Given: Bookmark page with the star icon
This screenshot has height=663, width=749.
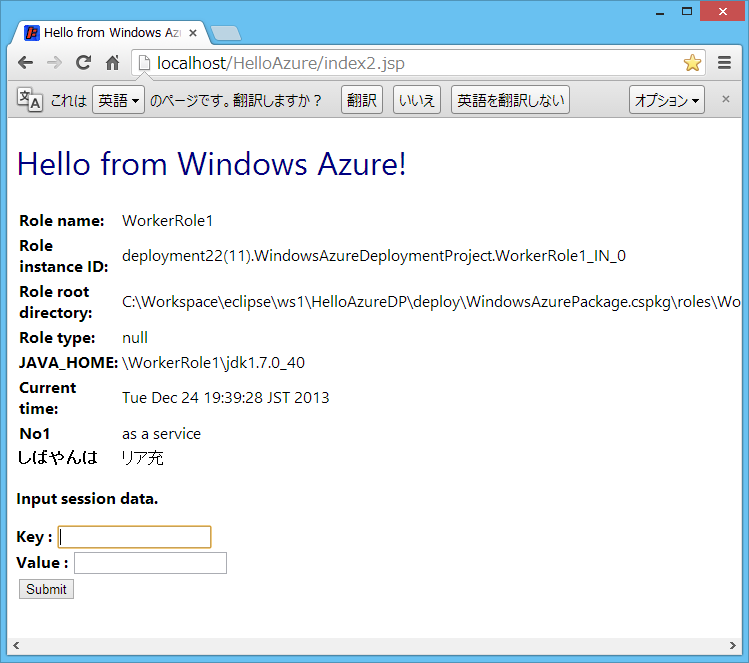Looking at the screenshot, I should tap(692, 63).
